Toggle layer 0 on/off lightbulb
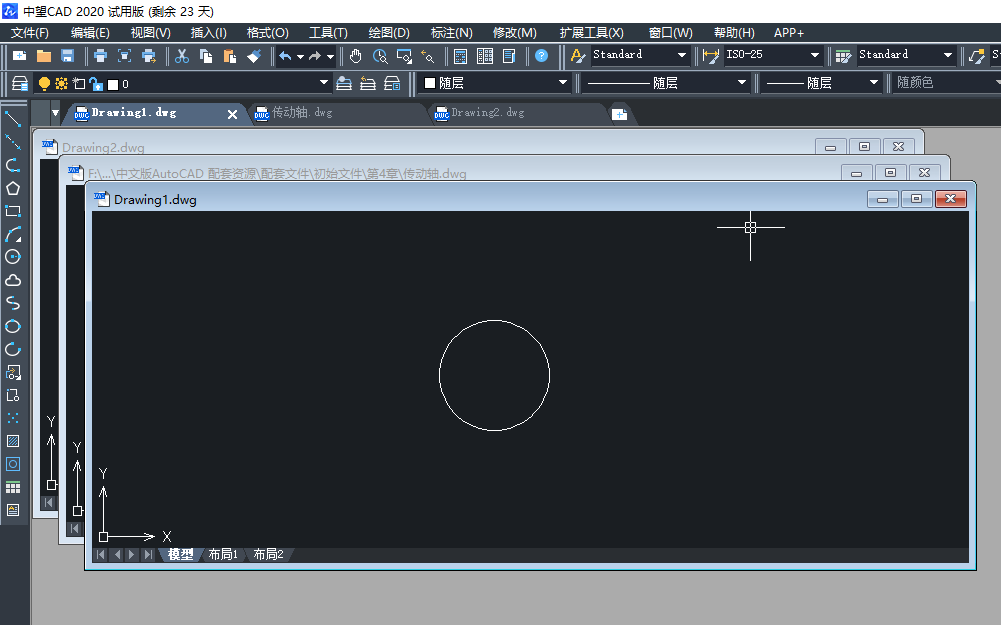Screen dimensions: 1001x625 (45, 84)
